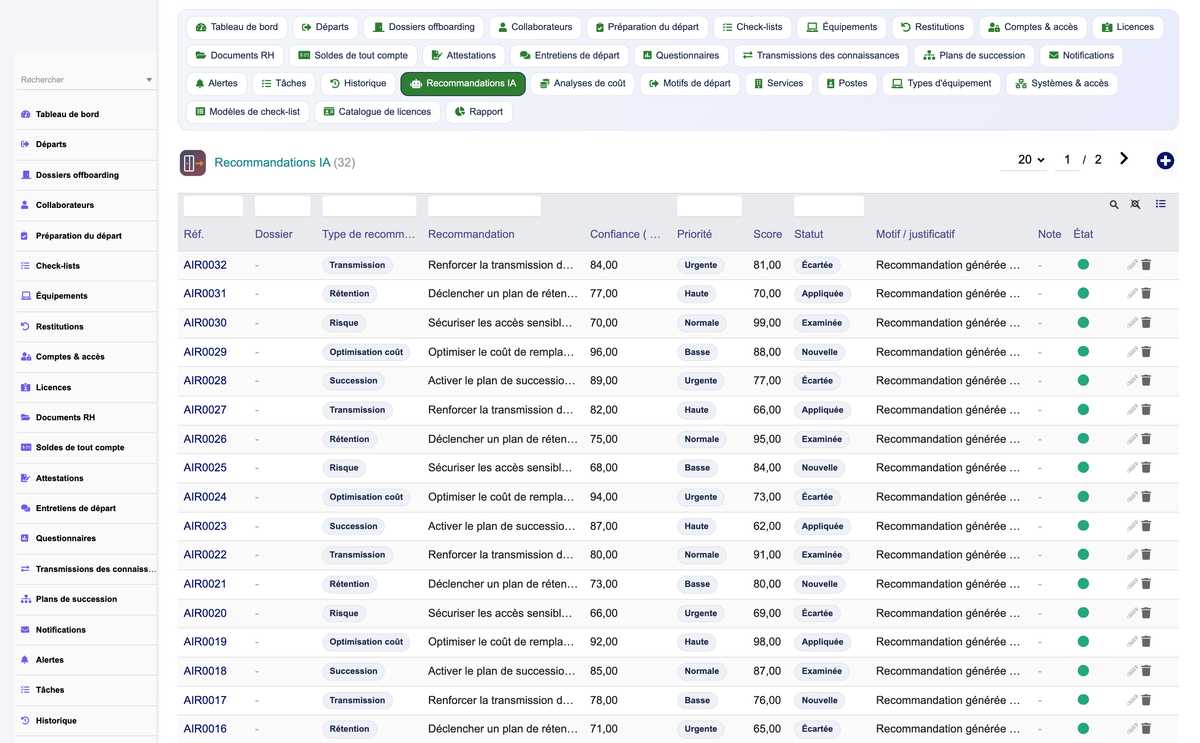Viewport: 1200px width, 743px height.
Task: Edit row AIR0026 with pencil icon
Action: click(x=1132, y=439)
